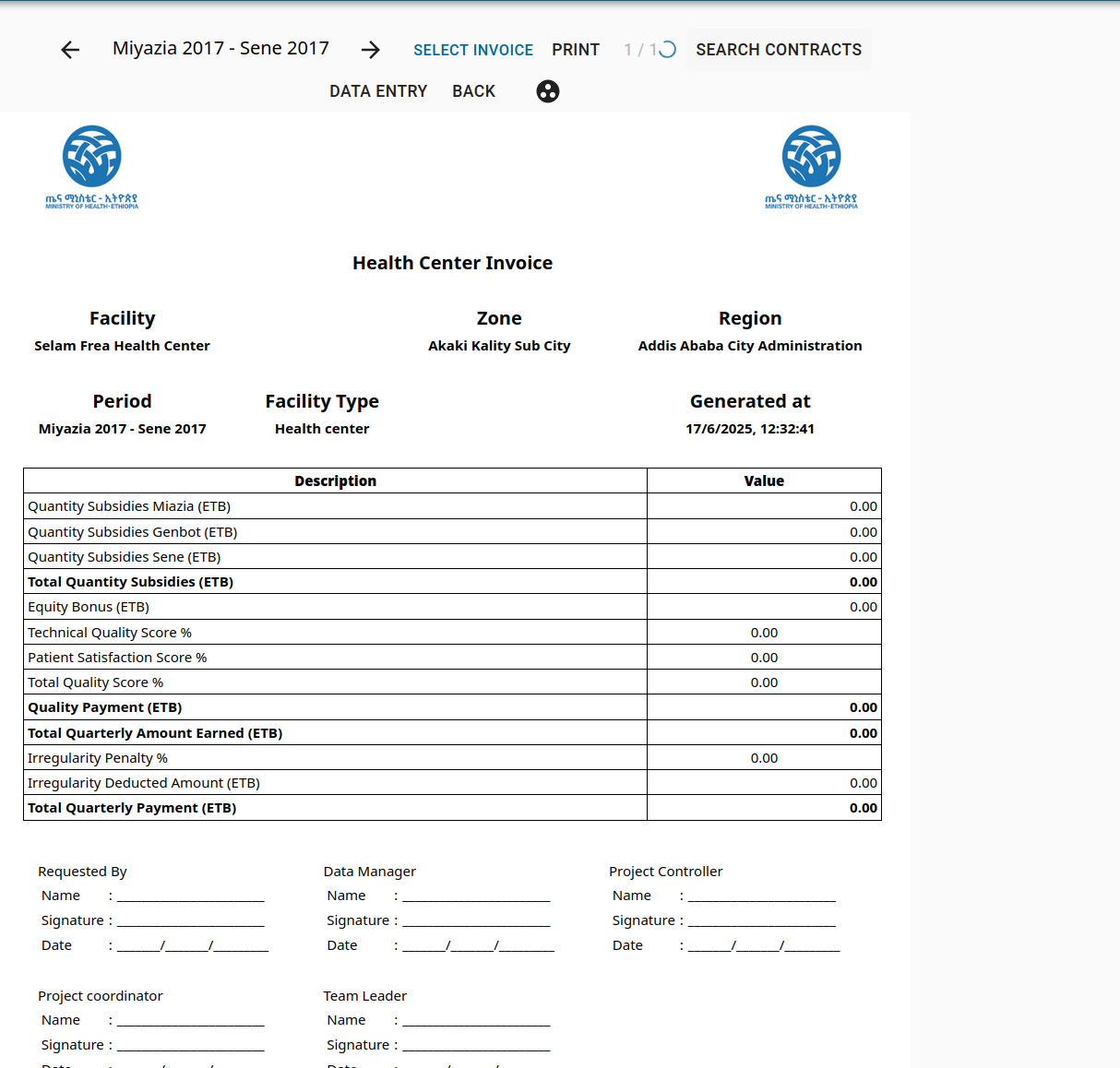Click the Requested By name line
This screenshot has width=1120, height=1068.
point(190,896)
